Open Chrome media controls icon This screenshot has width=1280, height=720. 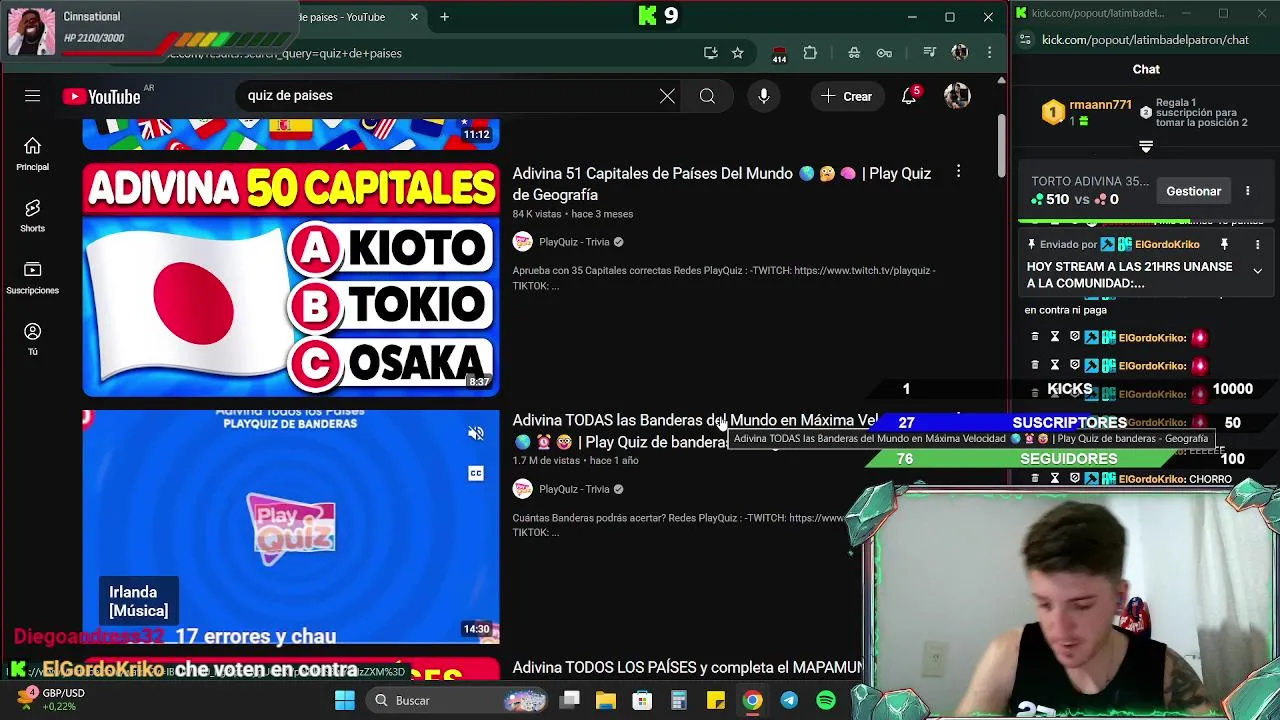tap(929, 53)
